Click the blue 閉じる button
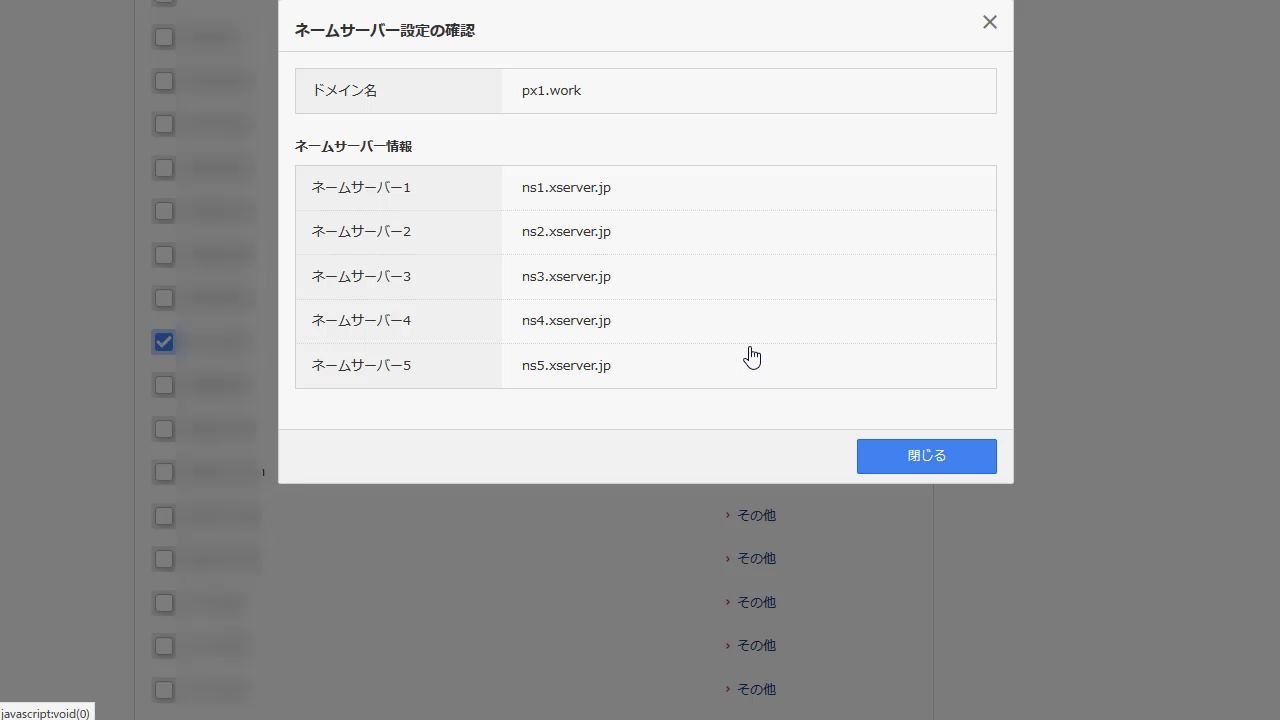The height and width of the screenshot is (720, 1280). point(926,456)
